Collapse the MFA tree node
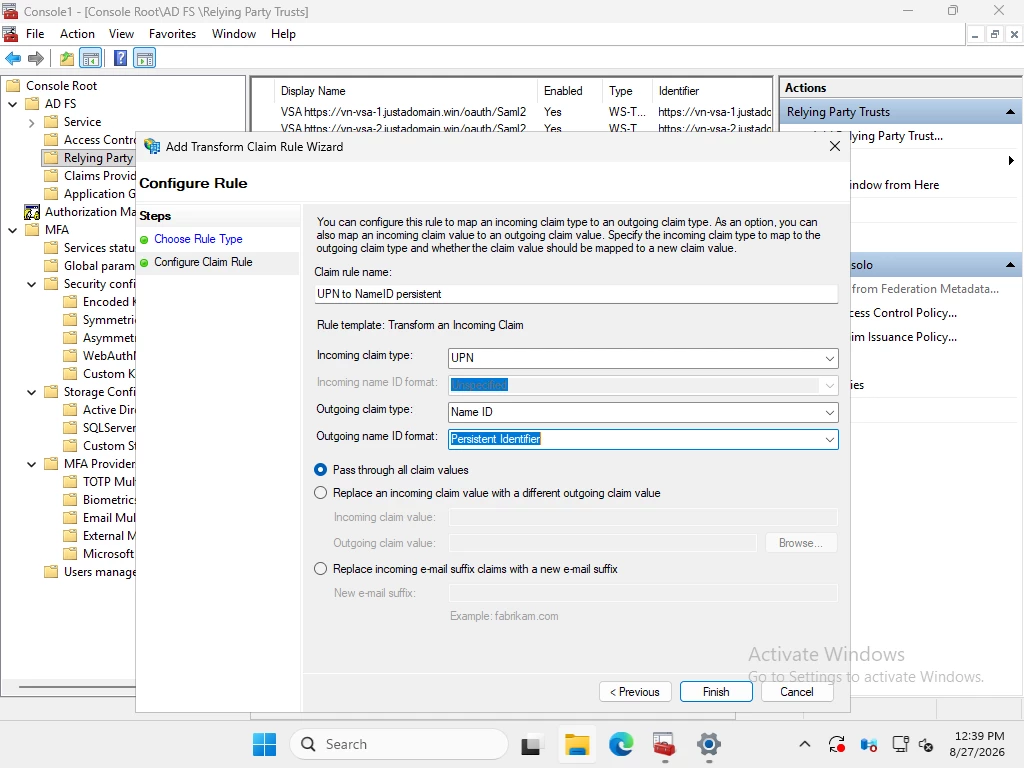Image resolution: width=1024 pixels, height=768 pixels. [x=12, y=230]
